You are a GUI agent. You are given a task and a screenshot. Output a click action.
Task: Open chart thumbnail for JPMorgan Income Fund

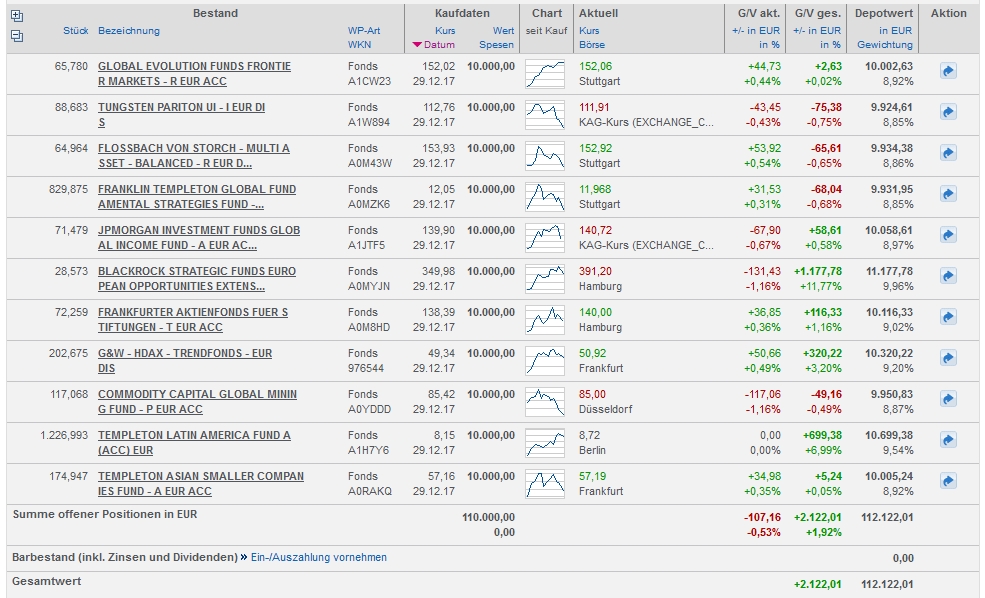click(x=545, y=237)
